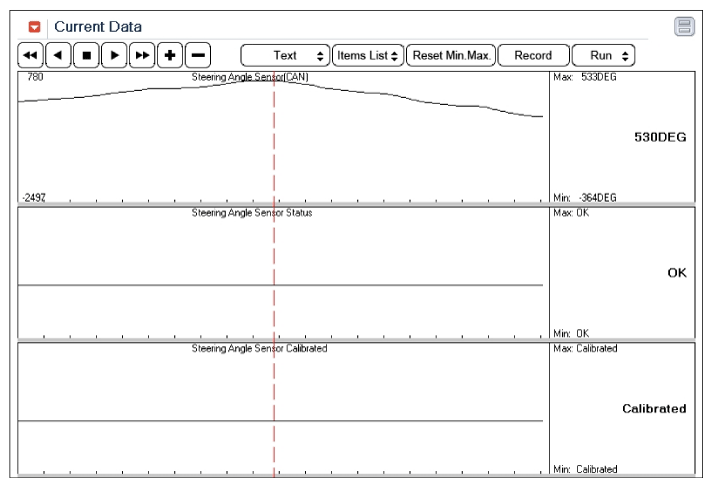This screenshot has width=713, height=487.
Task: Open the Text display mode dropdown
Action: pyautogui.click(x=285, y=55)
